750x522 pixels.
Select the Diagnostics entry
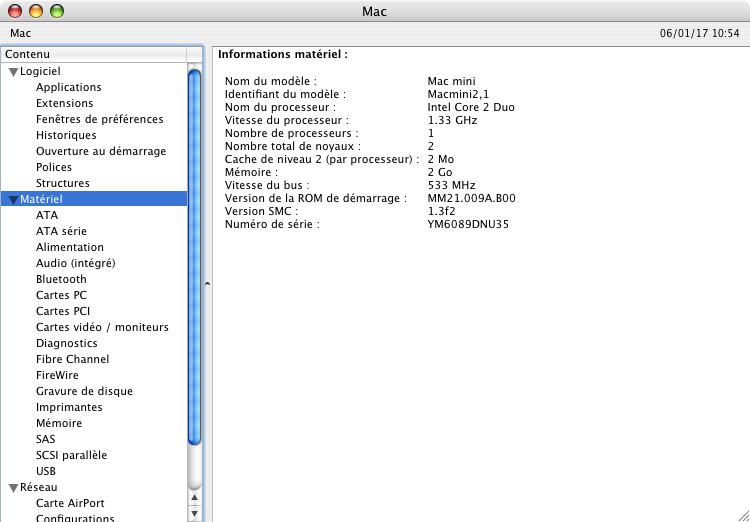[66, 343]
